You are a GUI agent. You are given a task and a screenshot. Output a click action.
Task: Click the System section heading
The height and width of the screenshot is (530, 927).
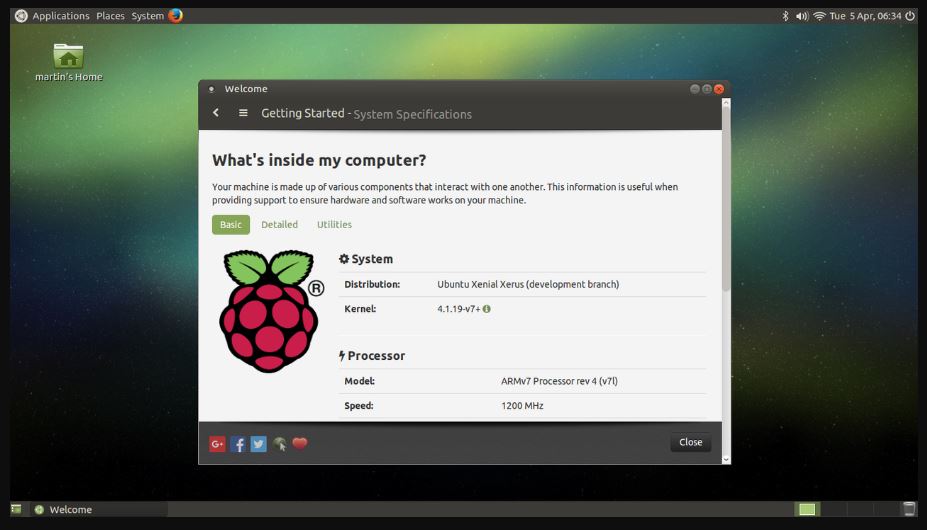[366, 259]
